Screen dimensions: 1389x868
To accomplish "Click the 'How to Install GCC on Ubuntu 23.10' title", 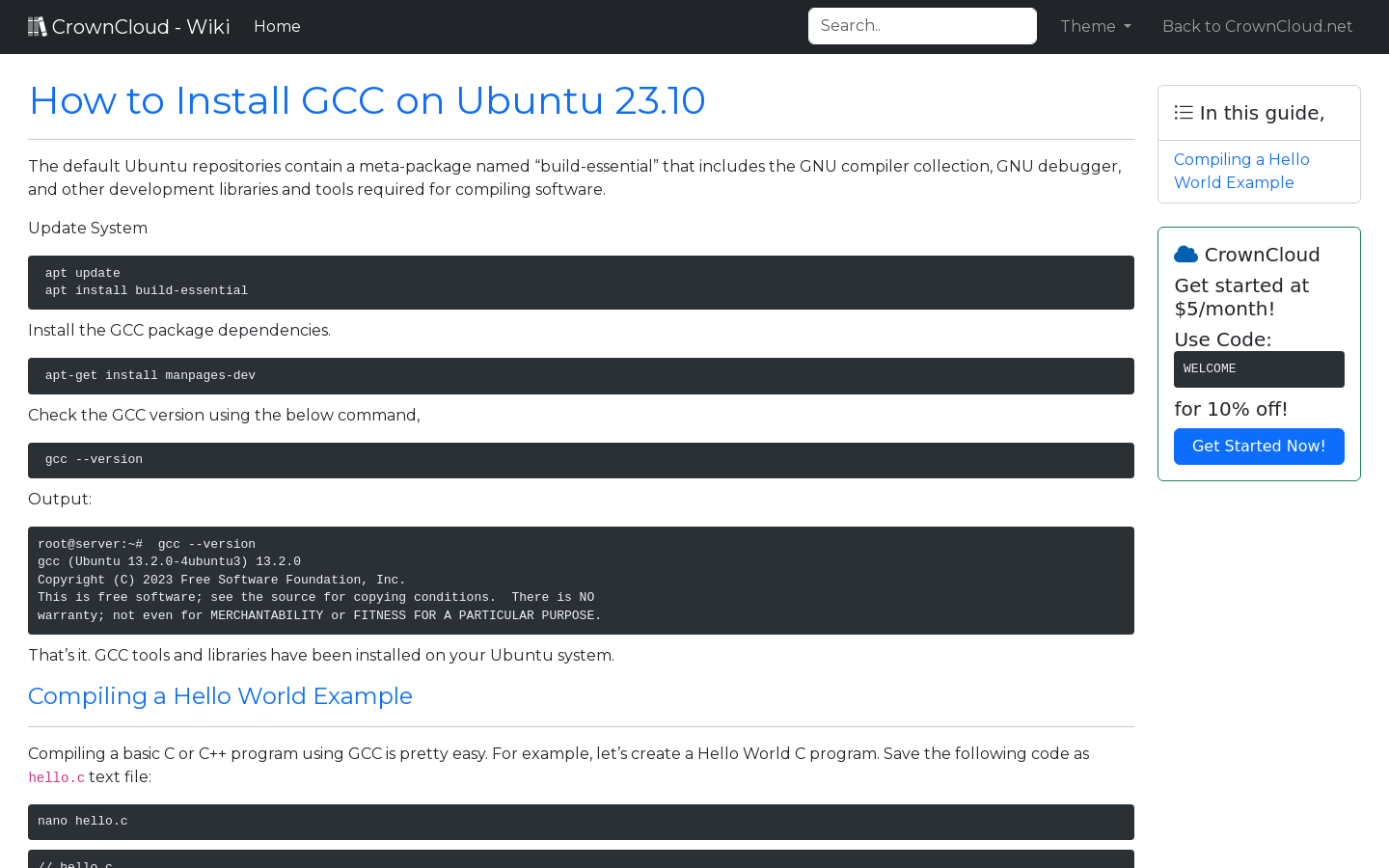I will 367,100.
